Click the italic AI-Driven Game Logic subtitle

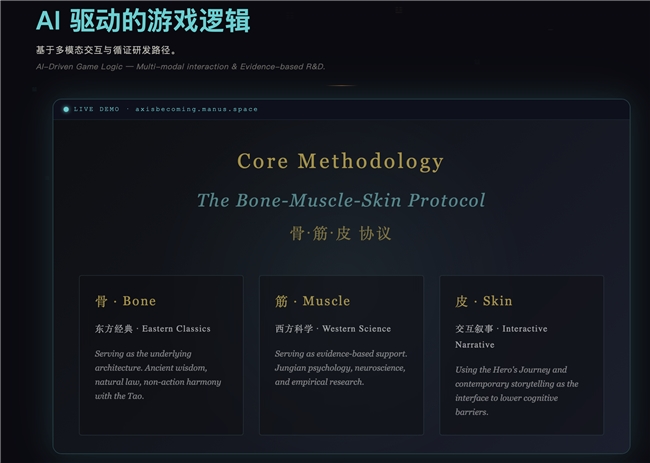click(180, 66)
